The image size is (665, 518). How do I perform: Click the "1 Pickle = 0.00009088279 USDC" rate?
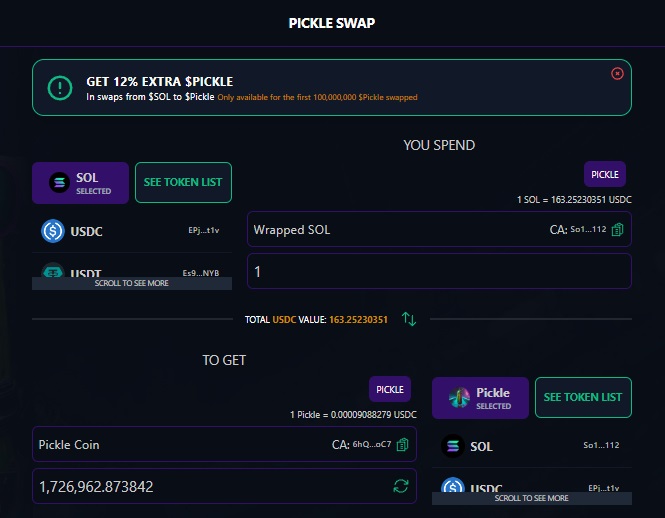353,415
